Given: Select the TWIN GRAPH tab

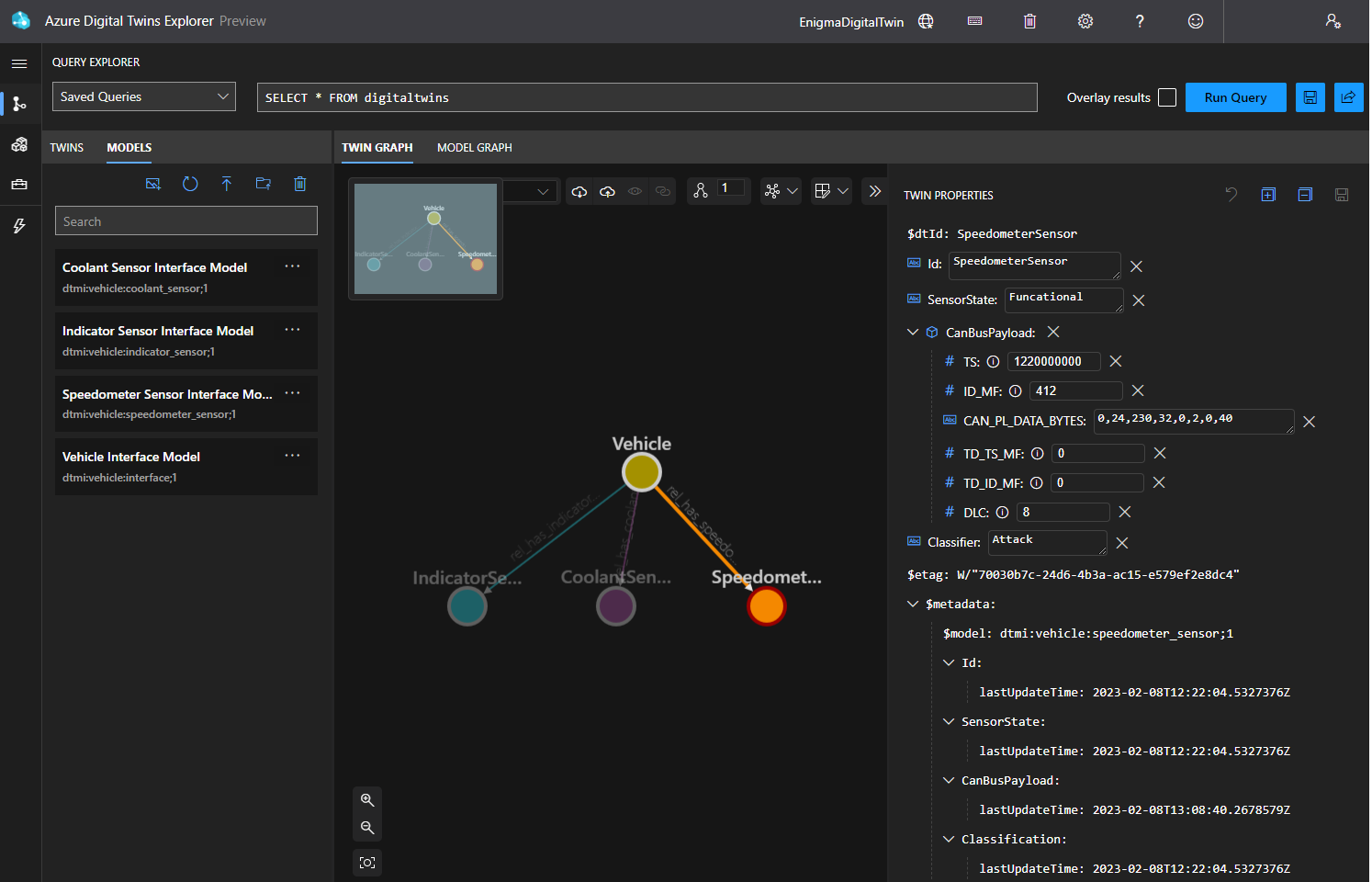Looking at the screenshot, I should click(377, 148).
